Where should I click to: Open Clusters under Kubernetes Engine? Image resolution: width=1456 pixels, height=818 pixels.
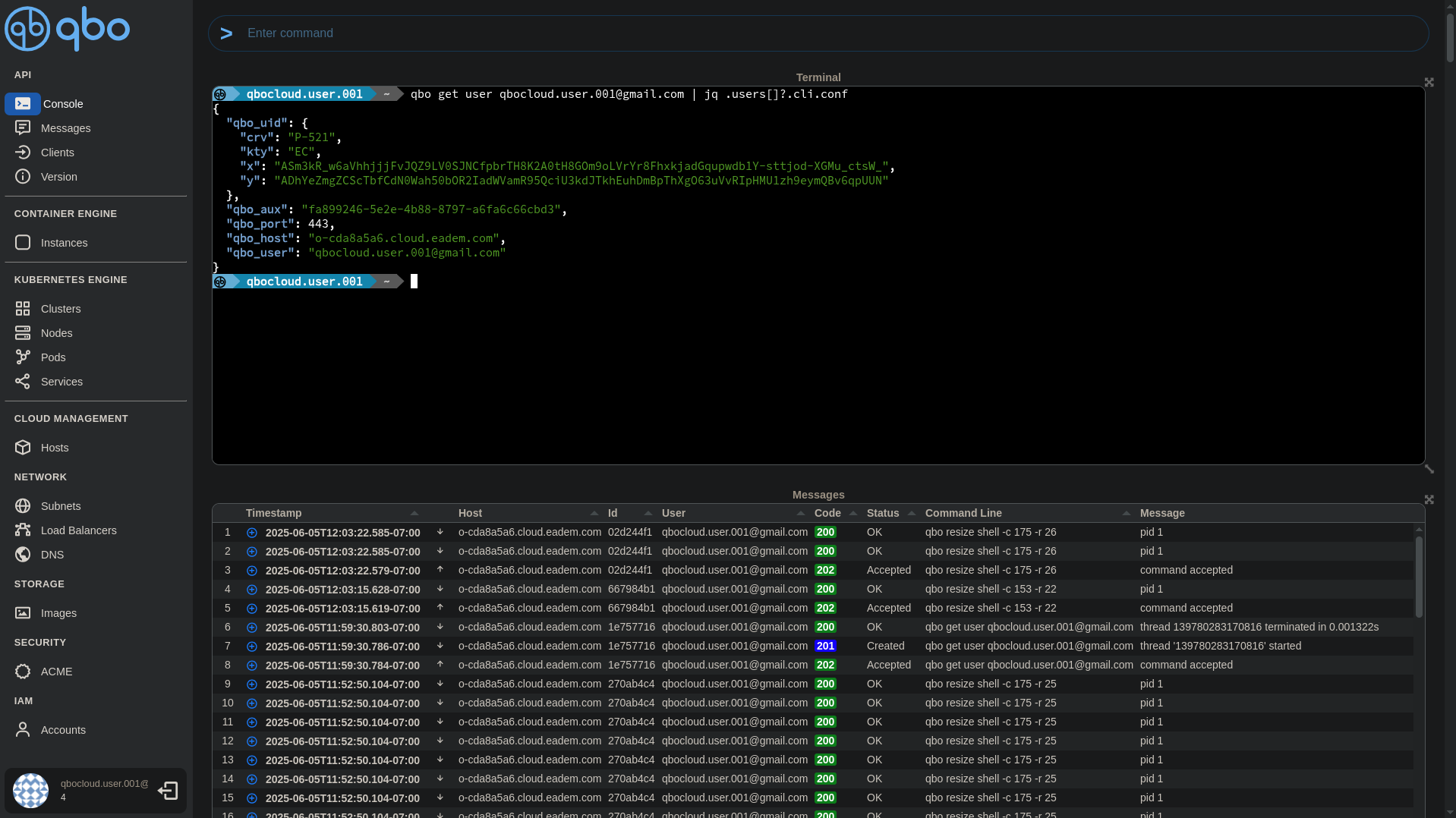pos(61,309)
